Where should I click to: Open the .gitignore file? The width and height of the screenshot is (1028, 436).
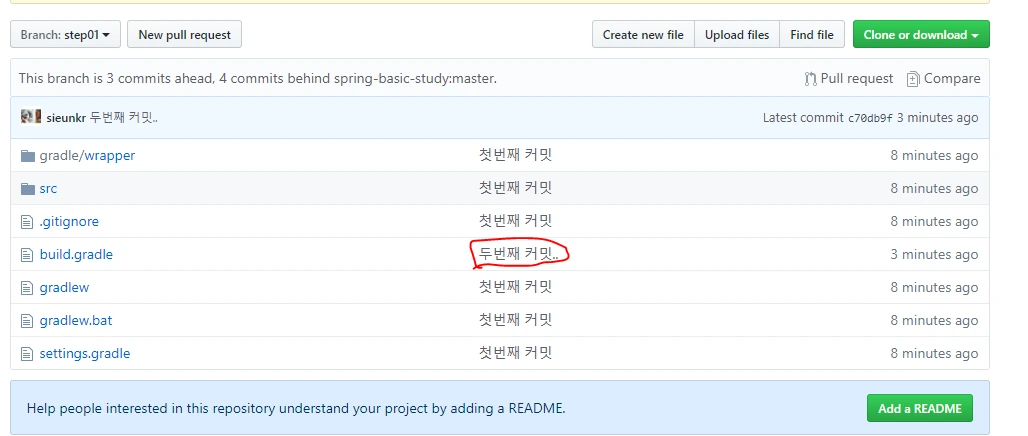tap(69, 222)
